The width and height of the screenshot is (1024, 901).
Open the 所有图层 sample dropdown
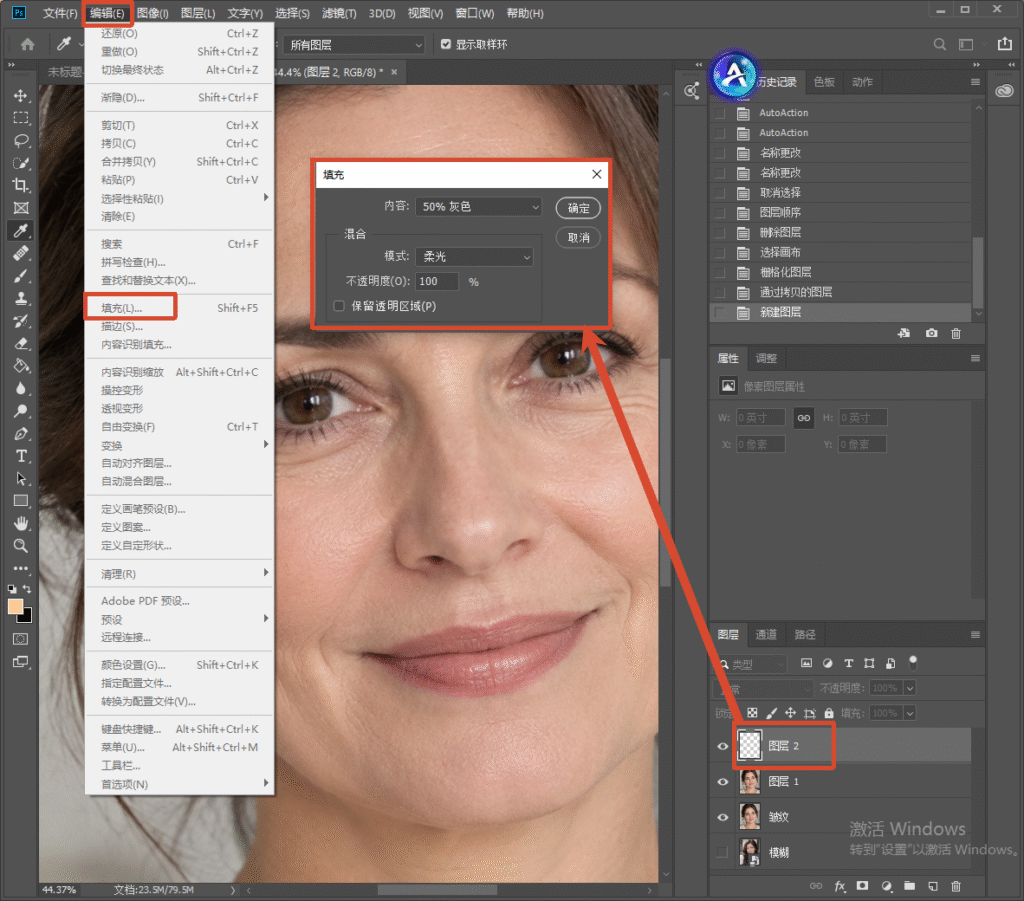coord(354,45)
